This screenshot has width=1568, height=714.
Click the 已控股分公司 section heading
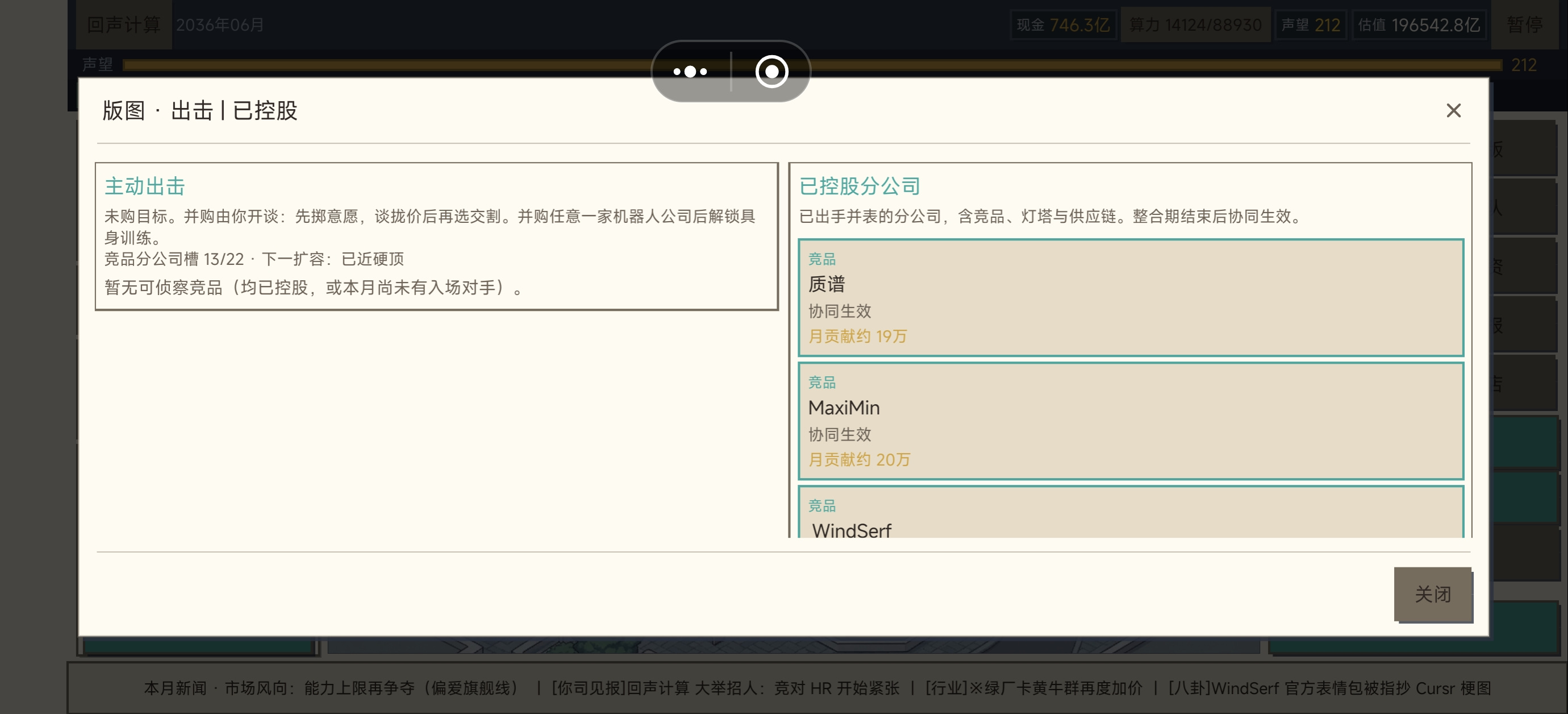pos(860,186)
